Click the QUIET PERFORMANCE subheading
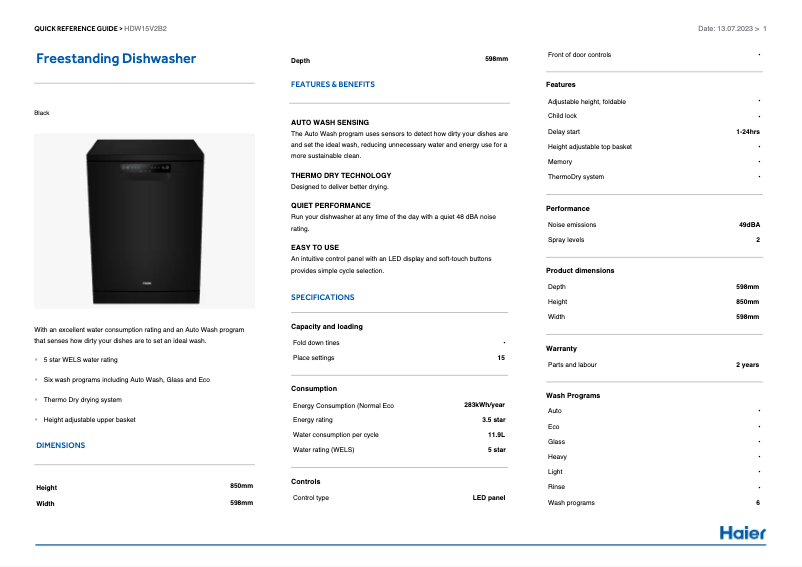The height and width of the screenshot is (567, 802). coord(330,205)
